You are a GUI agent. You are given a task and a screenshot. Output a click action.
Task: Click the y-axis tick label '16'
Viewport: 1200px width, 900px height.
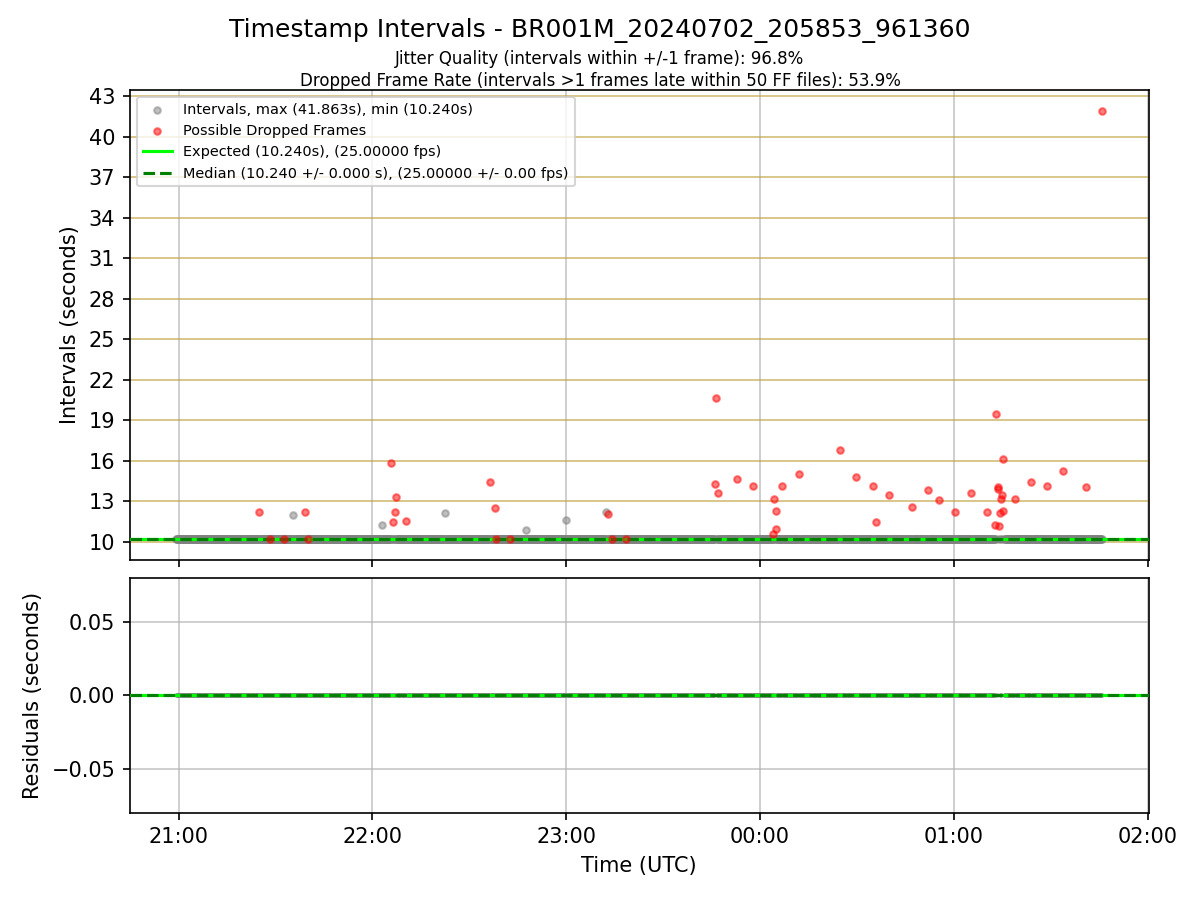tap(103, 461)
